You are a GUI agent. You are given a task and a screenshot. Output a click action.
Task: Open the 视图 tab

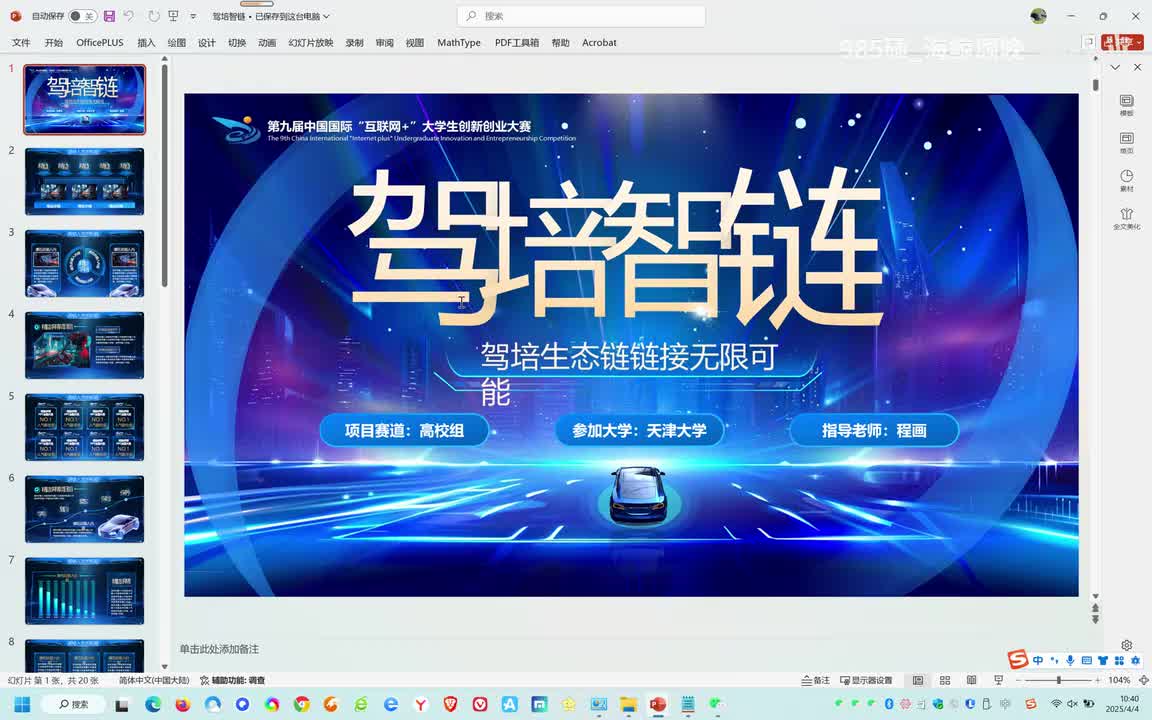coord(415,43)
